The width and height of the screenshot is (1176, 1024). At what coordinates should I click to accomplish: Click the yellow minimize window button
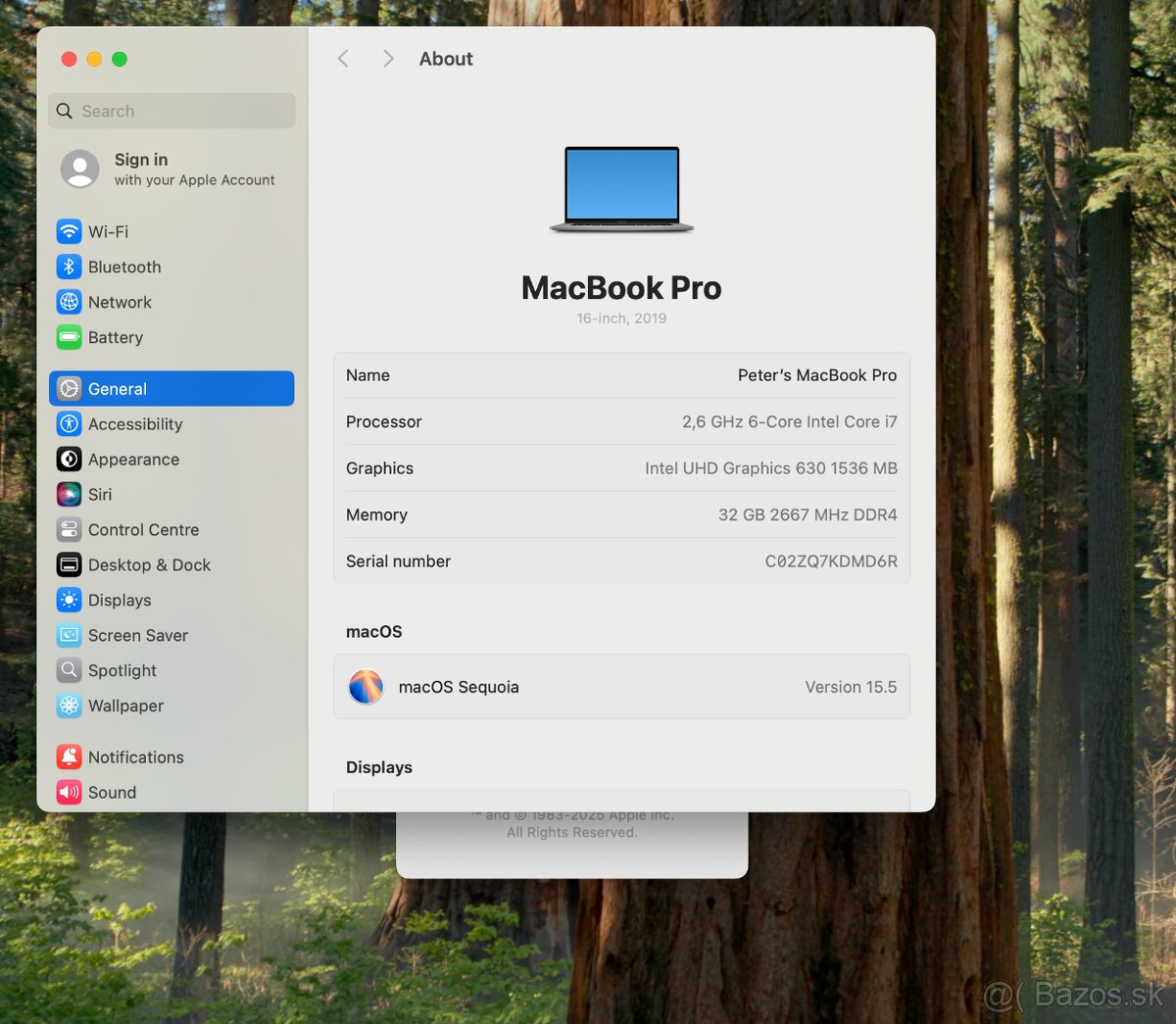pyautogui.click(x=94, y=59)
